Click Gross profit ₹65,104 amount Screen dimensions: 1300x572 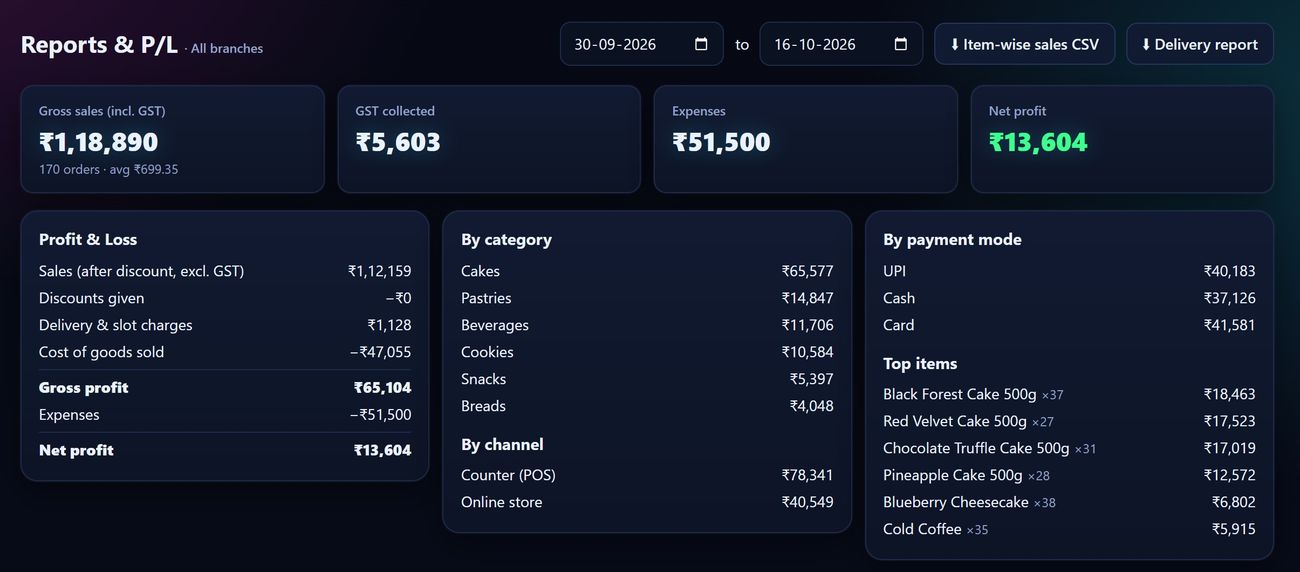point(382,388)
